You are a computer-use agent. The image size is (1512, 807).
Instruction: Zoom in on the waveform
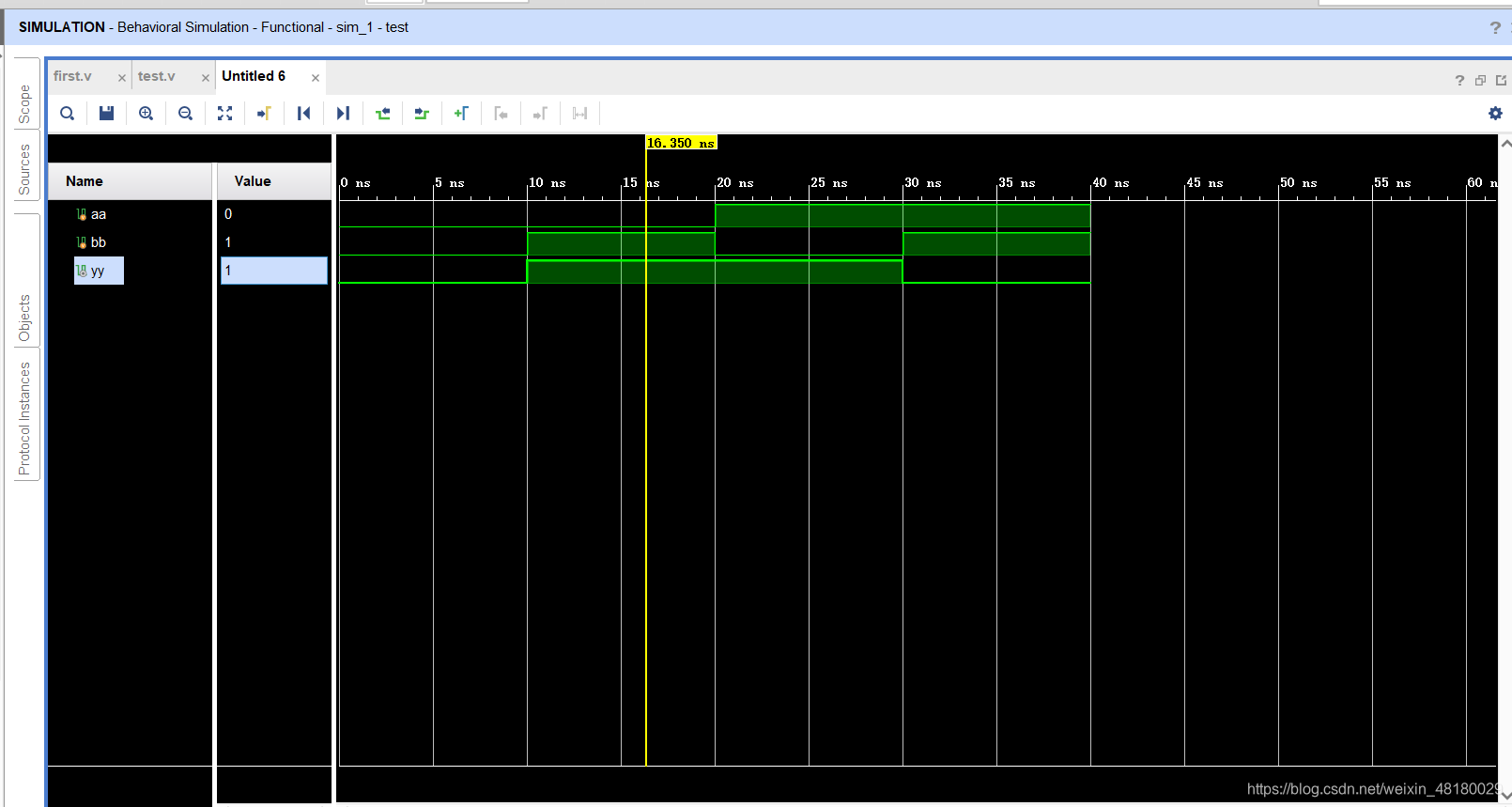146,114
